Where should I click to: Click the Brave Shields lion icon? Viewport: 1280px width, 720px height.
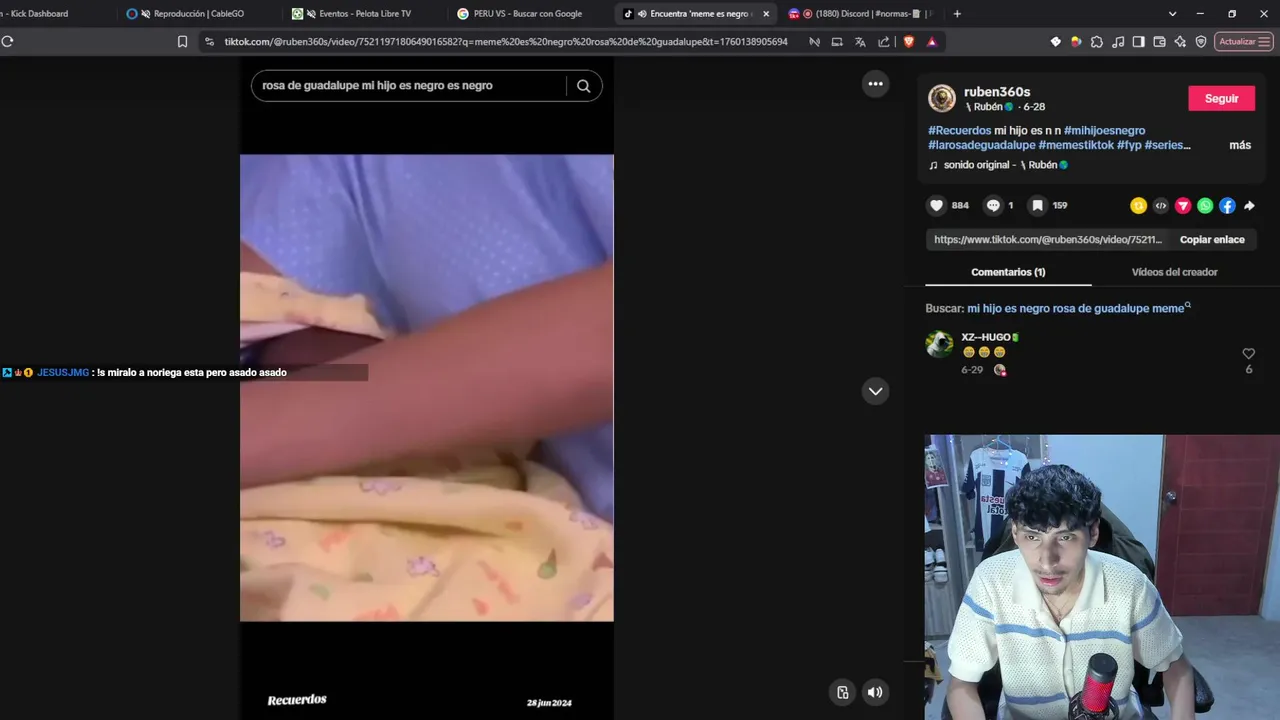pos(908,42)
